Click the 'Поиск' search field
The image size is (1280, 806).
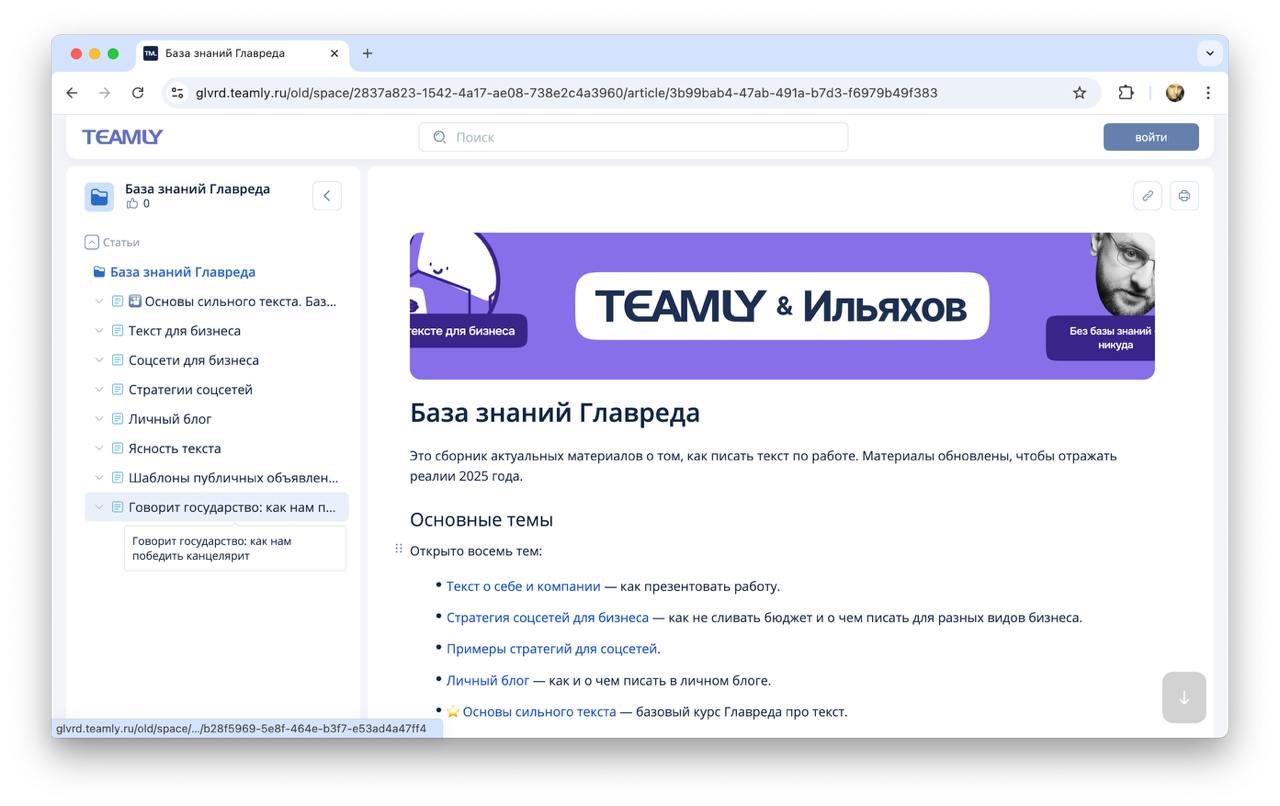[x=633, y=137]
